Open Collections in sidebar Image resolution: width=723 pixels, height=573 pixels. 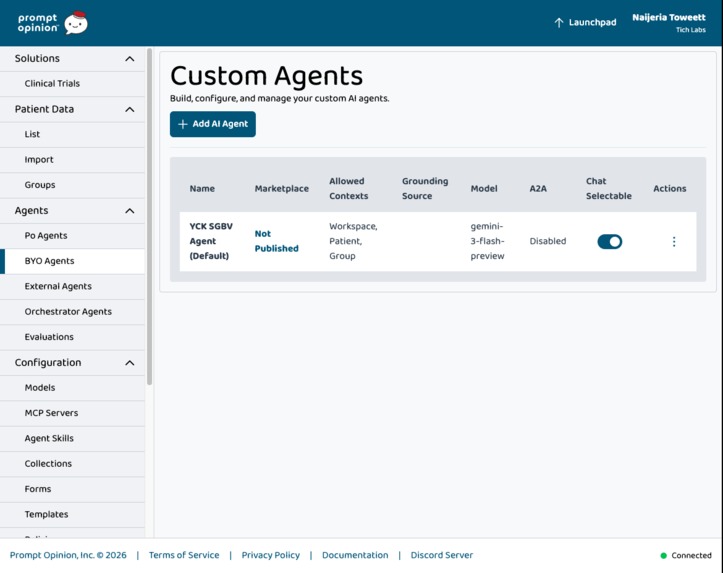coord(72,464)
